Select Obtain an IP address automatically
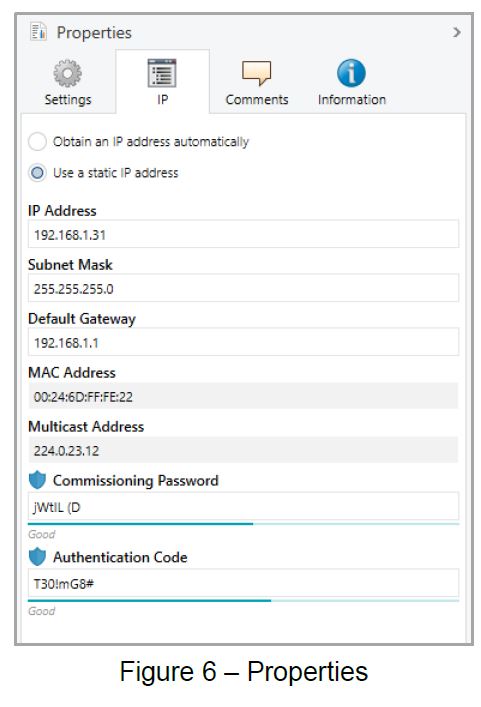This screenshot has height=707, width=481. point(37,142)
